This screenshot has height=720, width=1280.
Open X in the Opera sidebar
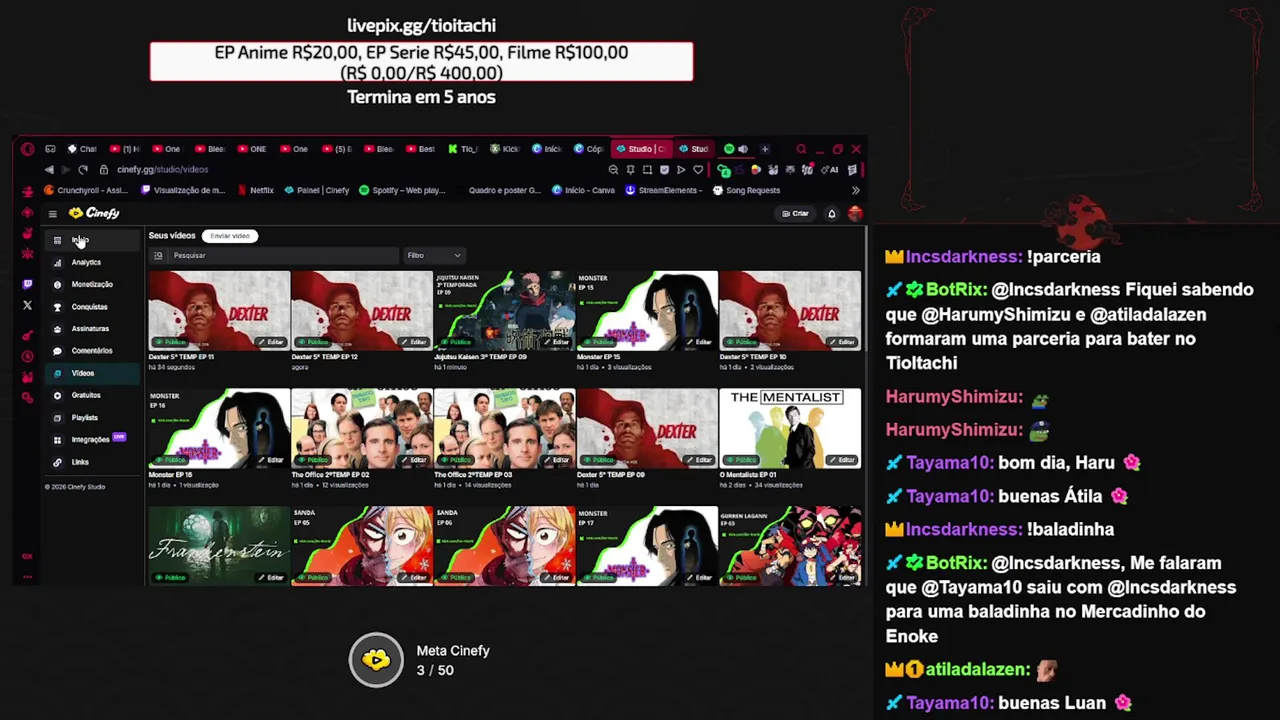coord(27,306)
